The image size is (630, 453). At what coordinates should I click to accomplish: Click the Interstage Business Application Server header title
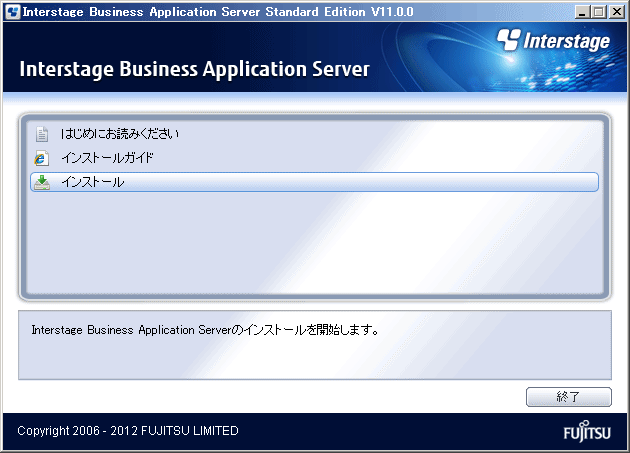click(x=194, y=69)
